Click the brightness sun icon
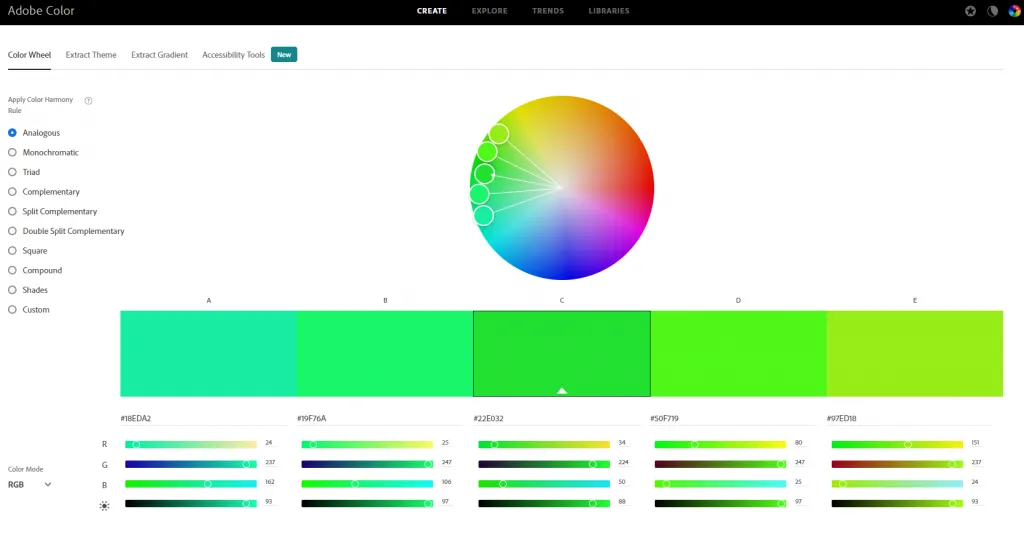 [x=104, y=506]
